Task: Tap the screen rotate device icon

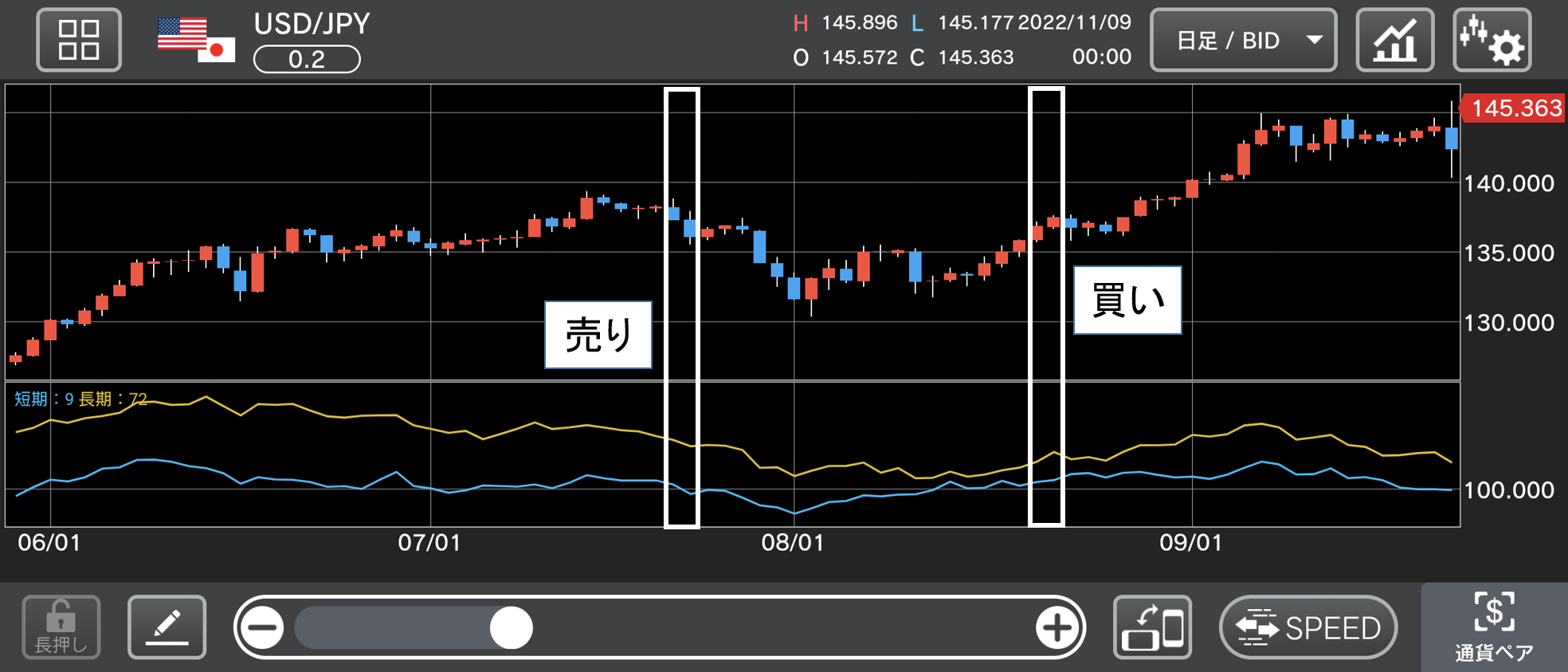Action: pyautogui.click(x=1152, y=627)
